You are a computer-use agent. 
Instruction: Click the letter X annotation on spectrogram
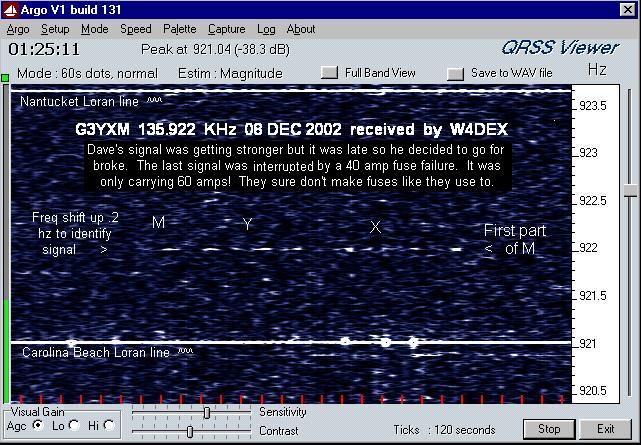(375, 227)
